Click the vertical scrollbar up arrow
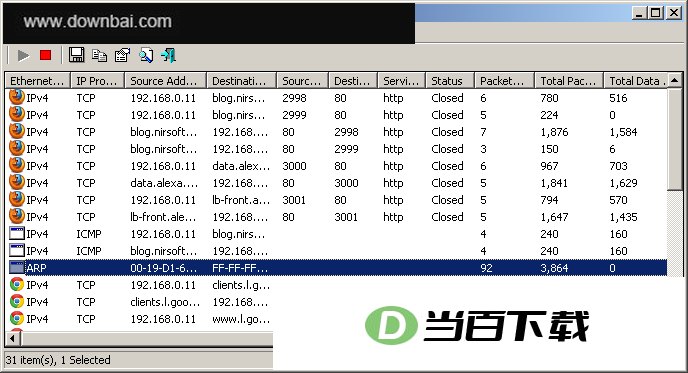Screen dimensions: 688x373 click(675, 80)
